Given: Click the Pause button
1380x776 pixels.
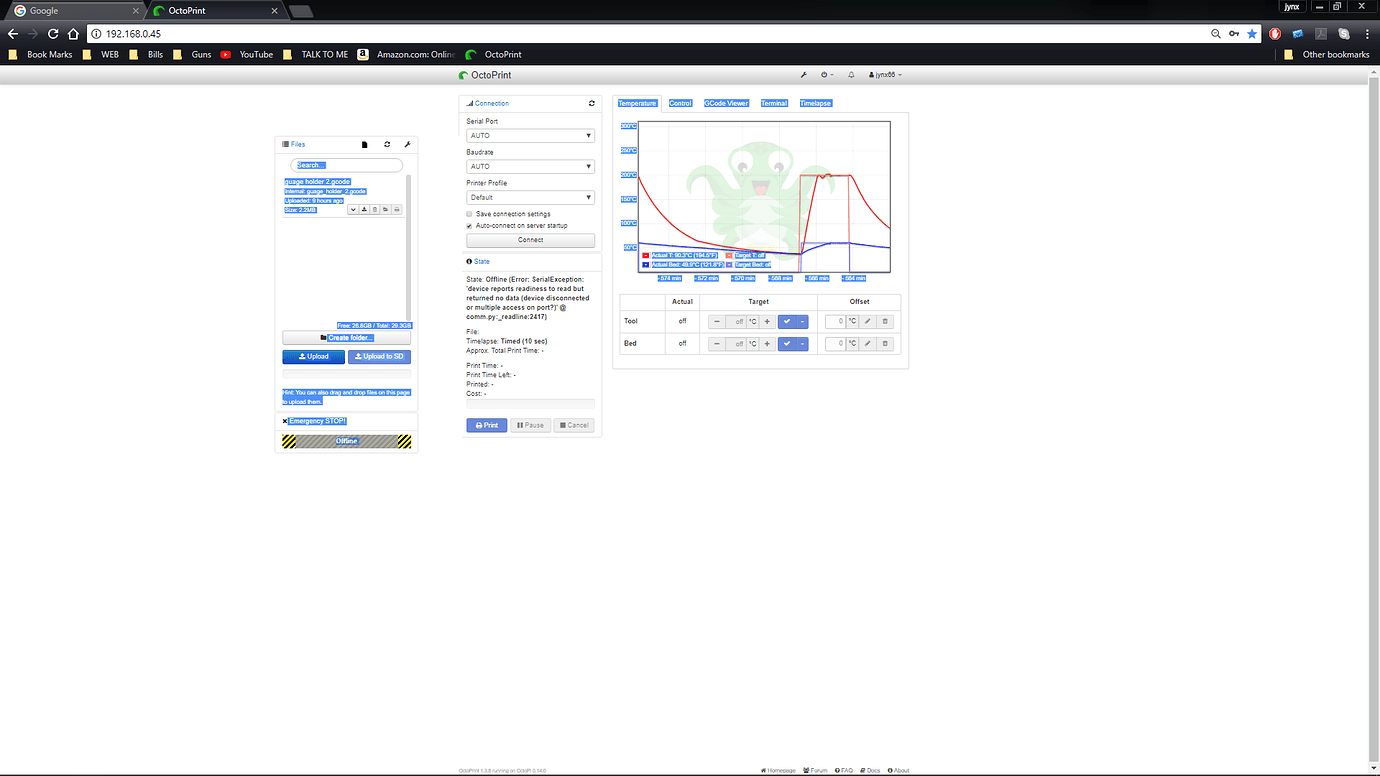Looking at the screenshot, I should tap(530, 425).
